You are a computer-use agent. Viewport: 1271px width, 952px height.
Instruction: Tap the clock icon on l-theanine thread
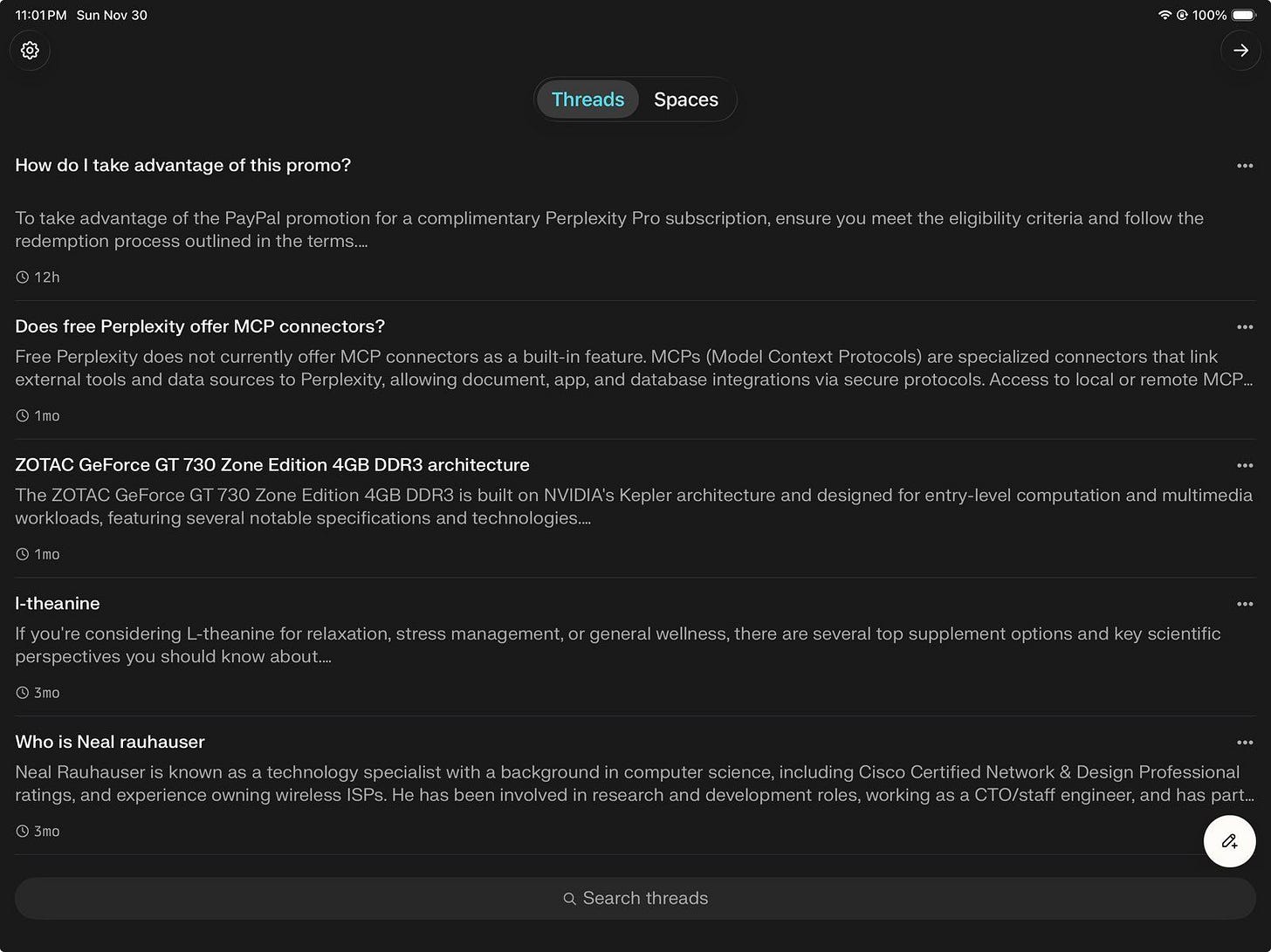(23, 693)
